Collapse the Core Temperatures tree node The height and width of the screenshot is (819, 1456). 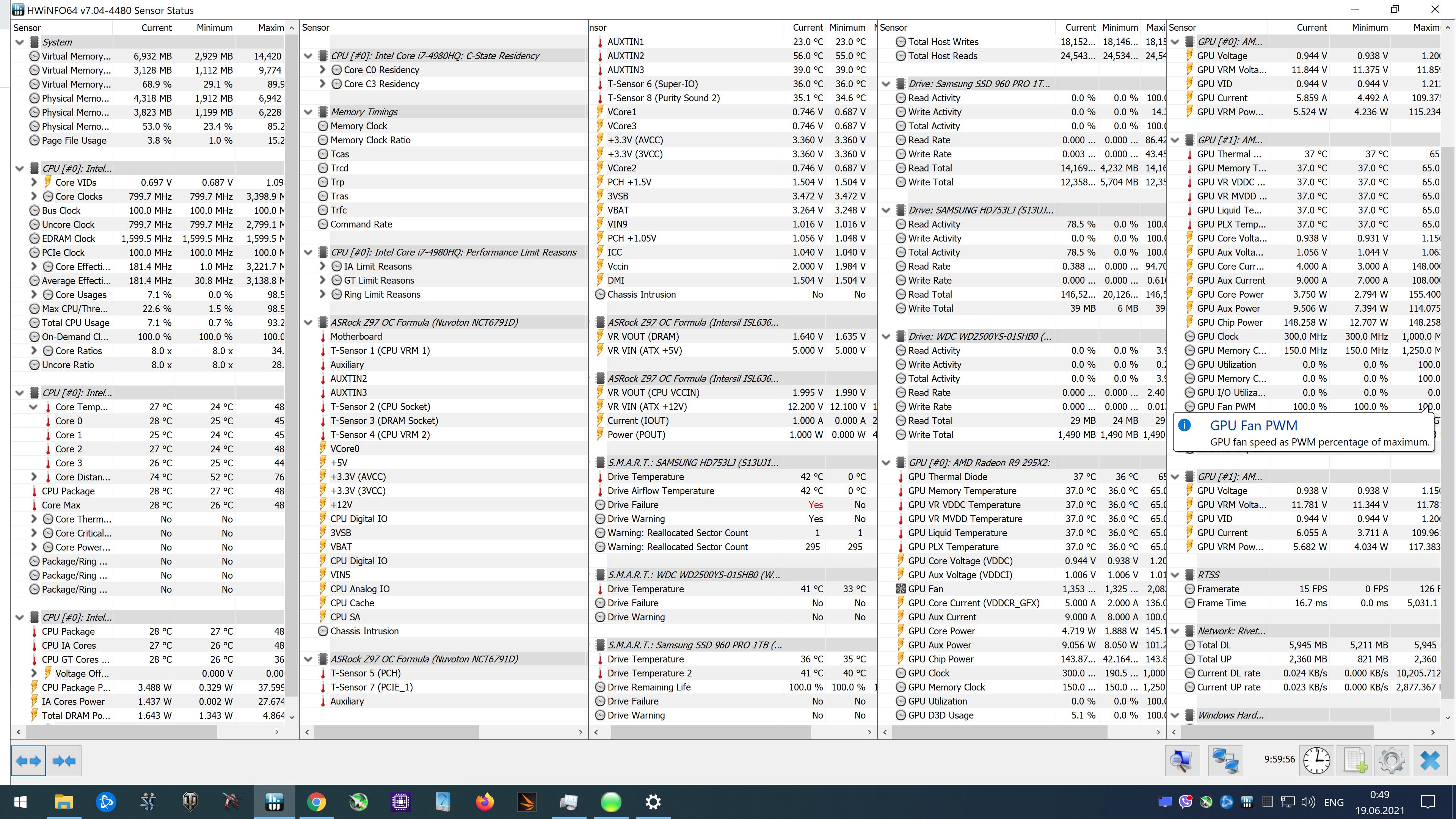pos(34,407)
